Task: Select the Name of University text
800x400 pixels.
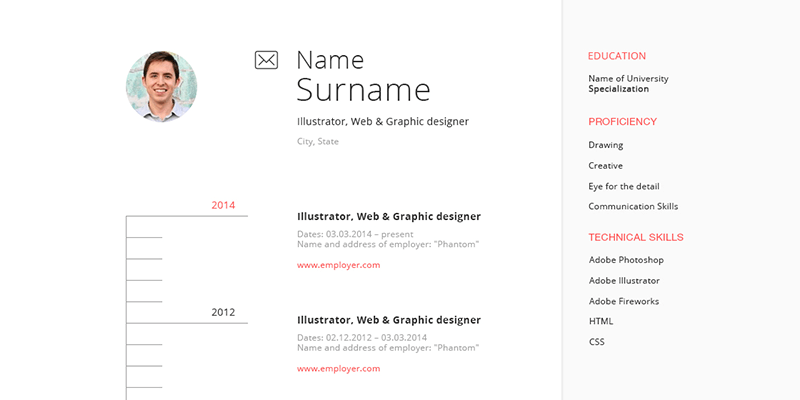Action: click(x=628, y=78)
